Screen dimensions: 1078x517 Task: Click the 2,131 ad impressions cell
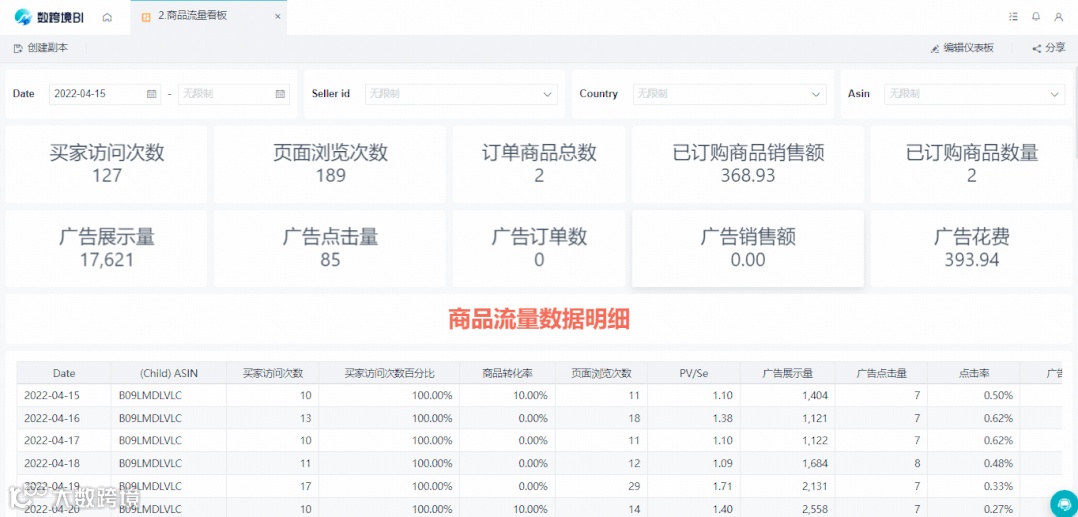coord(788,486)
